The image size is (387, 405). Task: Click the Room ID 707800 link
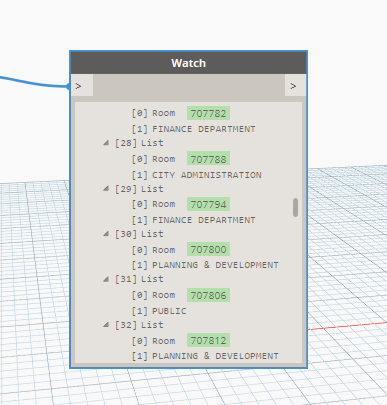(208, 249)
